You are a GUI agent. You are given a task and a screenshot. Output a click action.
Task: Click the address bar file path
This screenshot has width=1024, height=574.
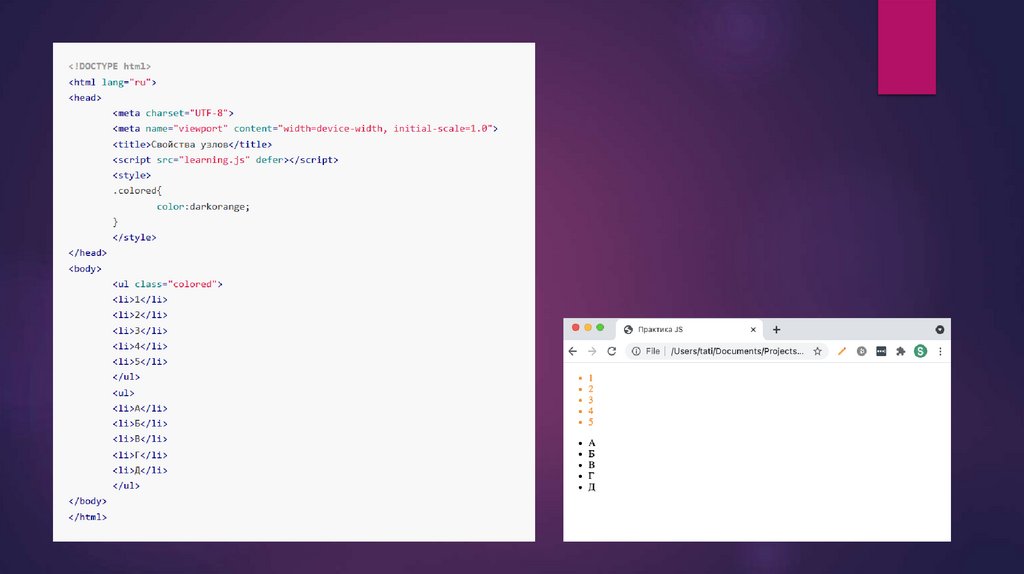pos(737,351)
